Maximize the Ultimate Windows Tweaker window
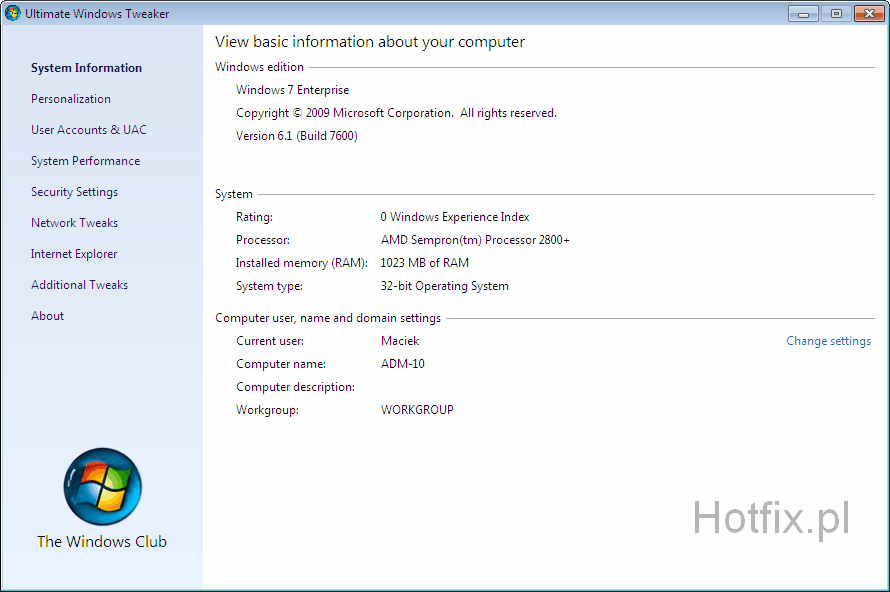Image resolution: width=890 pixels, height=592 pixels. coord(835,14)
